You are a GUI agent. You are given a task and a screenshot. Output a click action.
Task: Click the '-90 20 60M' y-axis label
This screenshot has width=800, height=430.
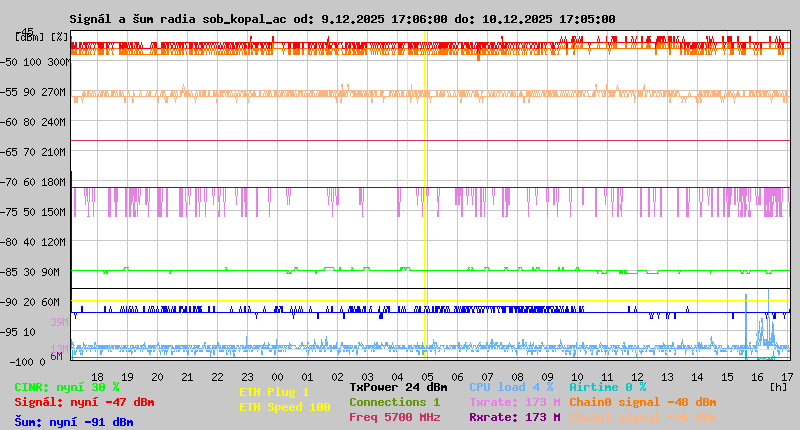point(30,302)
